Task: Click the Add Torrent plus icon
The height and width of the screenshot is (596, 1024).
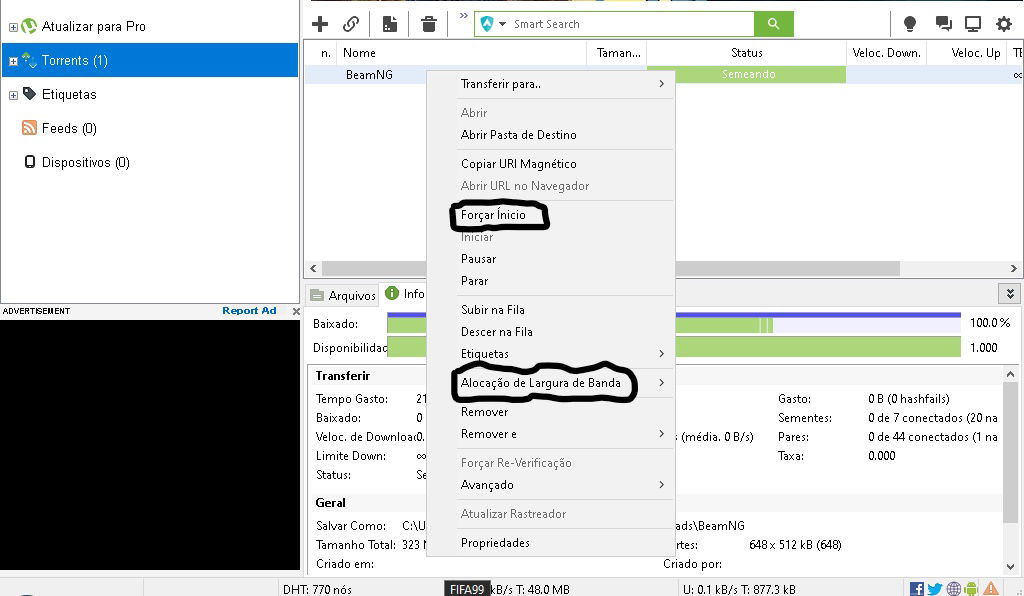Action: pos(319,24)
